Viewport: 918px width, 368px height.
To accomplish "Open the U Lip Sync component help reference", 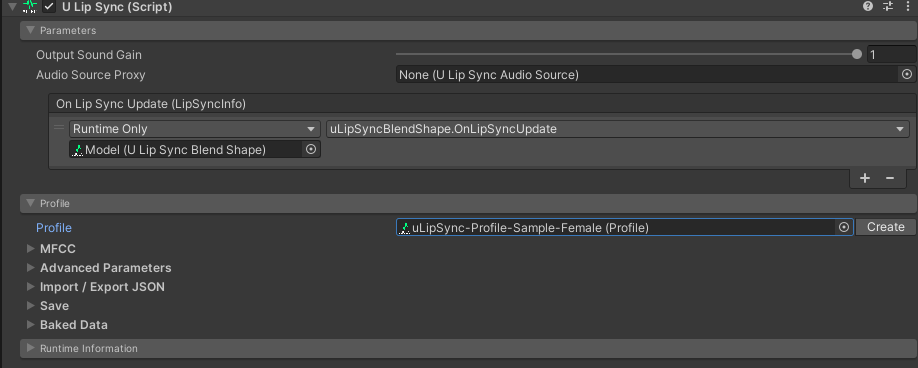I will (868, 6).
